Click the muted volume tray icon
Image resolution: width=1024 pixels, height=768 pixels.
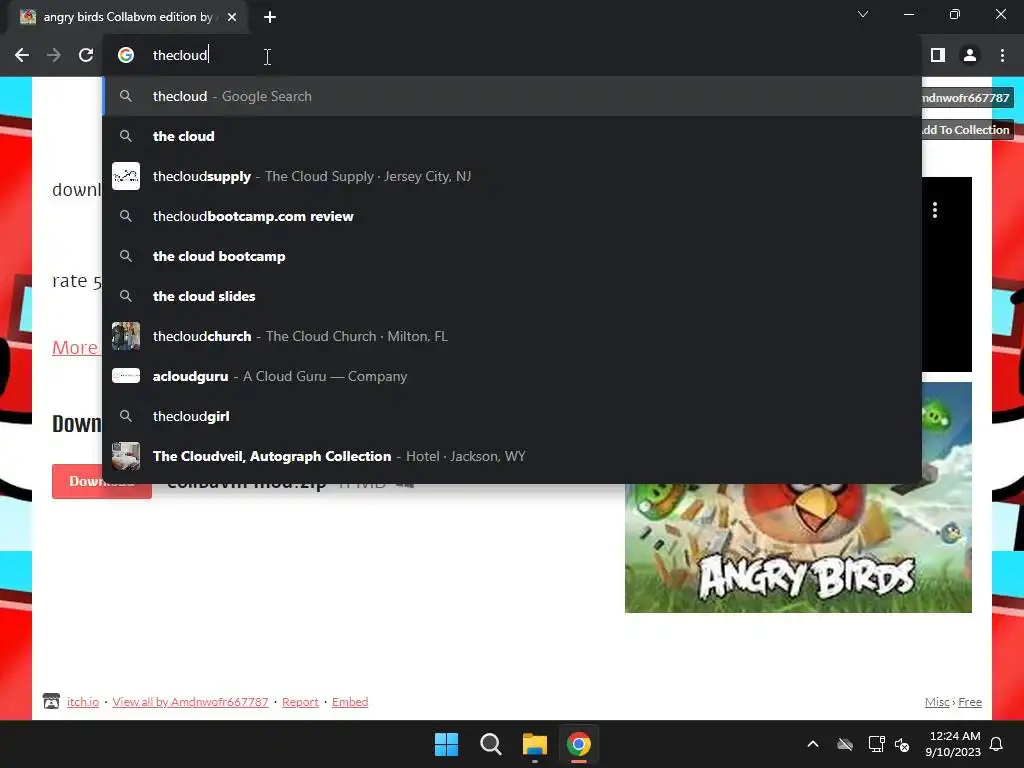(902, 744)
